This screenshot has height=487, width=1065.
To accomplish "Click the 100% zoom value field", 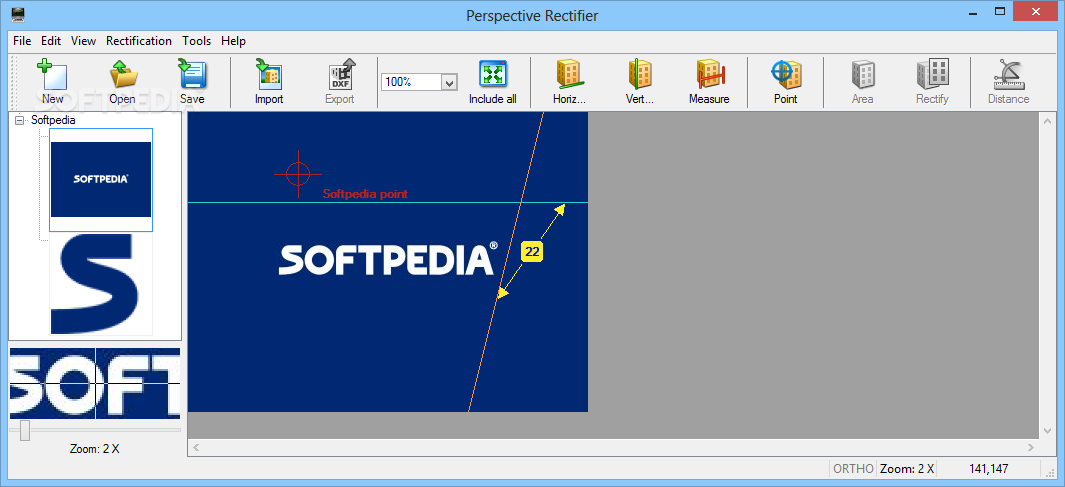I will 412,82.
